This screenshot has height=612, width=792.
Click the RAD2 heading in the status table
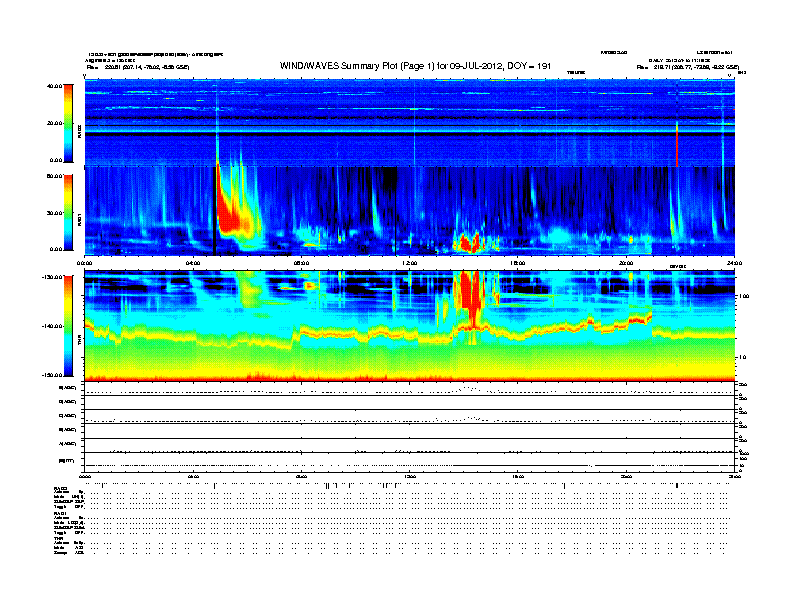60,488
